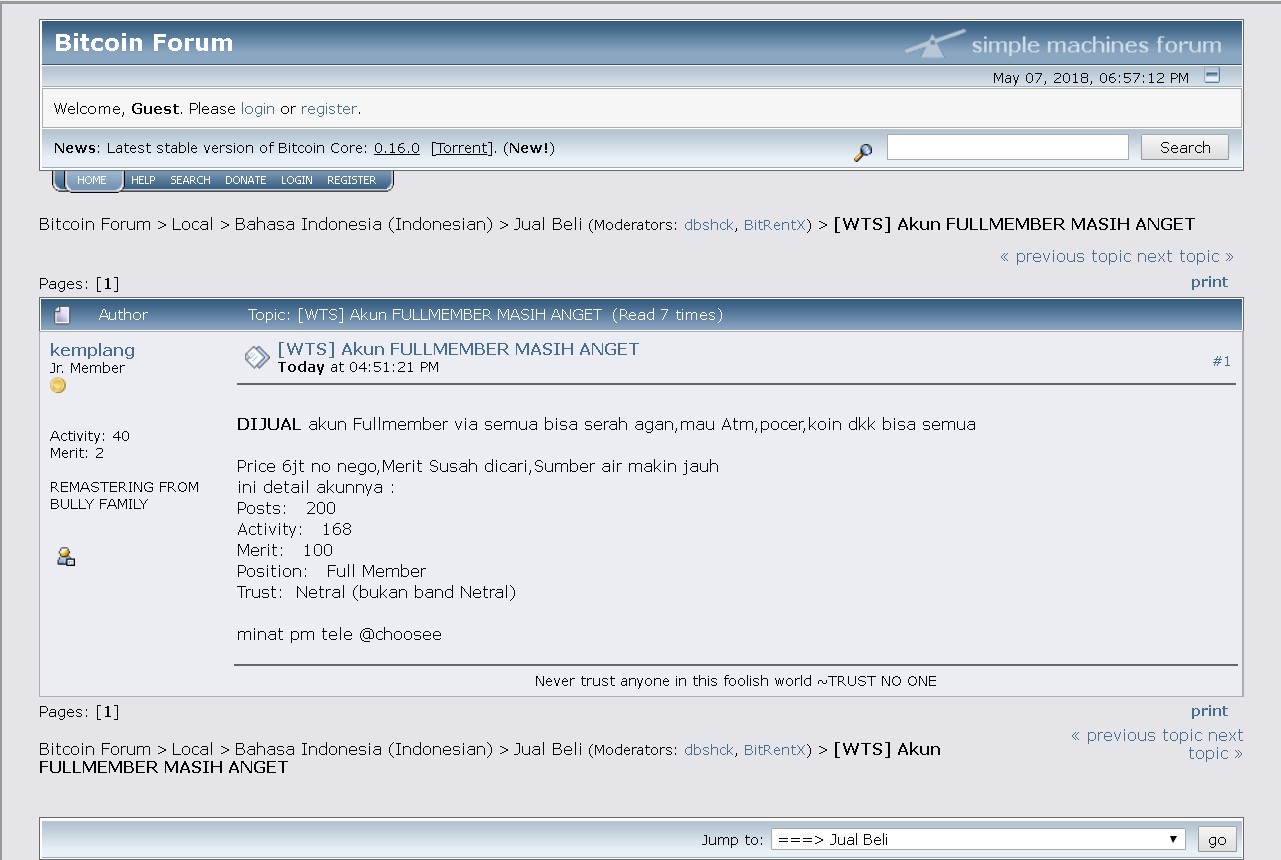
Task: Click the register link in the welcome message
Action: (329, 108)
